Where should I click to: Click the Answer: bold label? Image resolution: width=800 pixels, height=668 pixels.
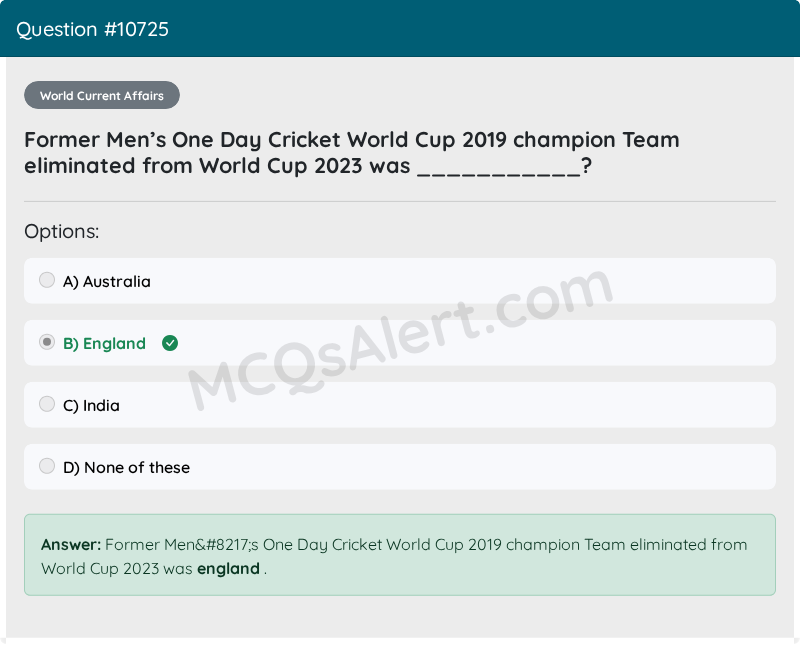71,545
